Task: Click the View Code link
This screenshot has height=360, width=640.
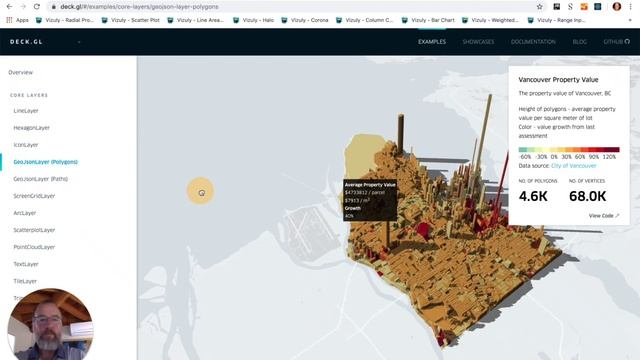Action: 604,216
